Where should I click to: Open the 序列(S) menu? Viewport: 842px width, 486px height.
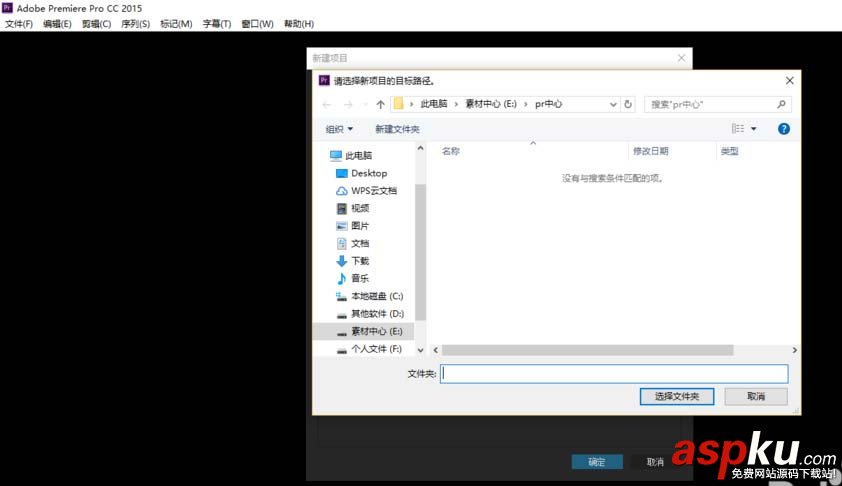point(135,24)
